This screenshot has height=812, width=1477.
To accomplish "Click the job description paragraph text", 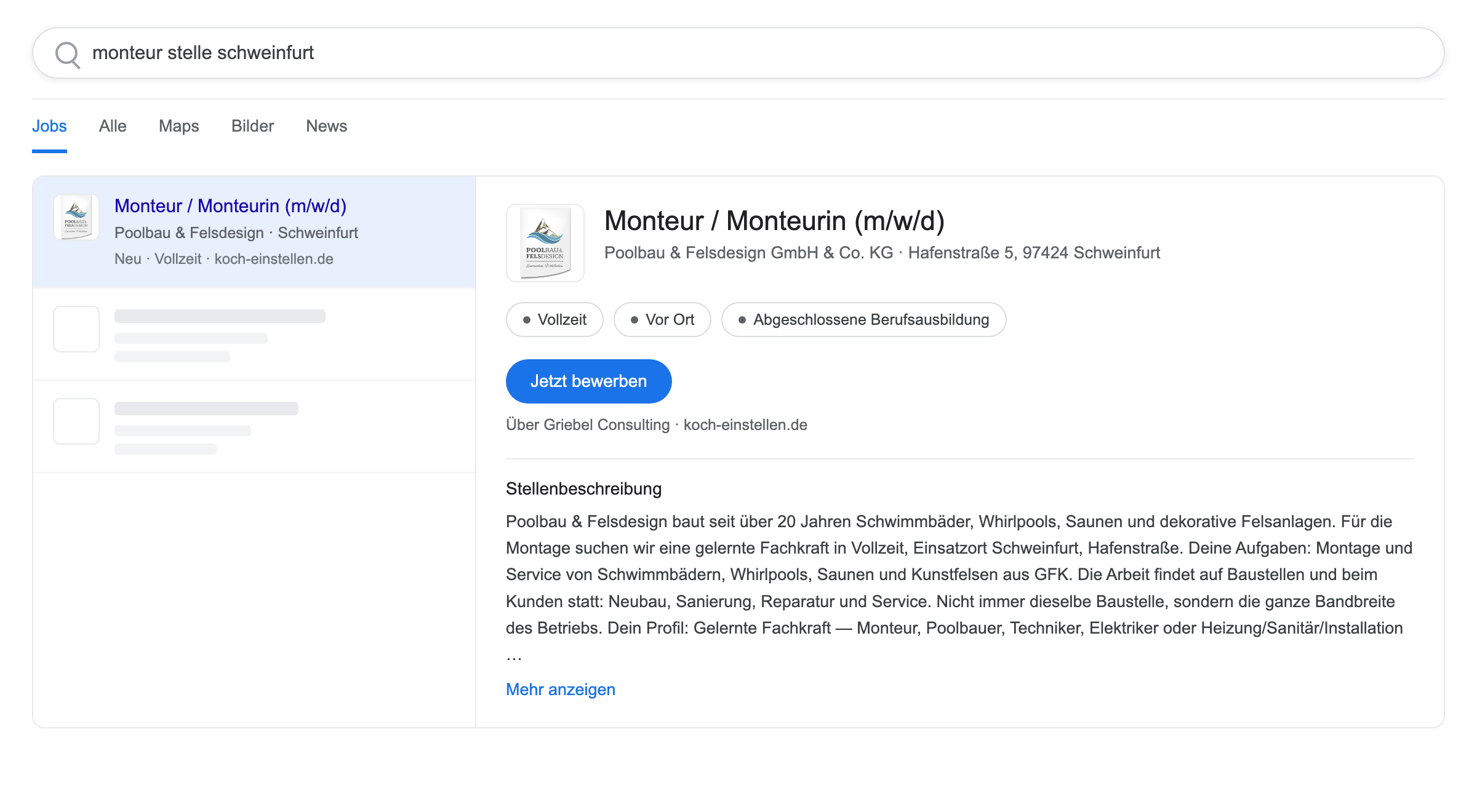I will [959, 588].
